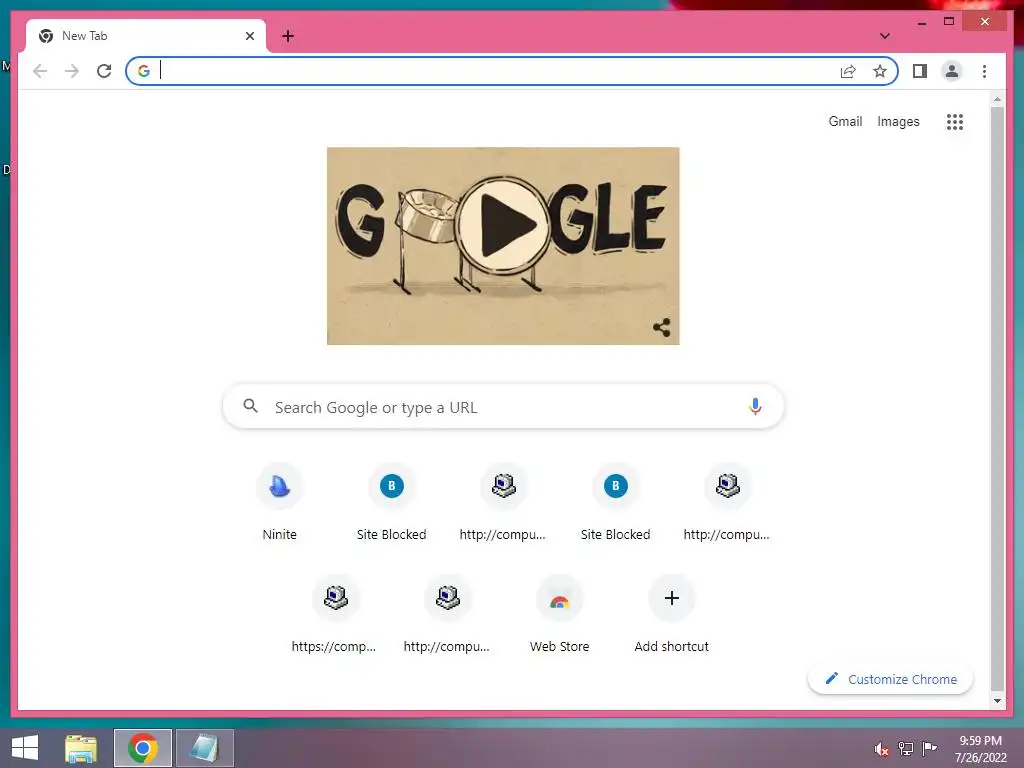Open the profile avatar menu
Image resolution: width=1024 pixels, height=768 pixels.
click(952, 71)
